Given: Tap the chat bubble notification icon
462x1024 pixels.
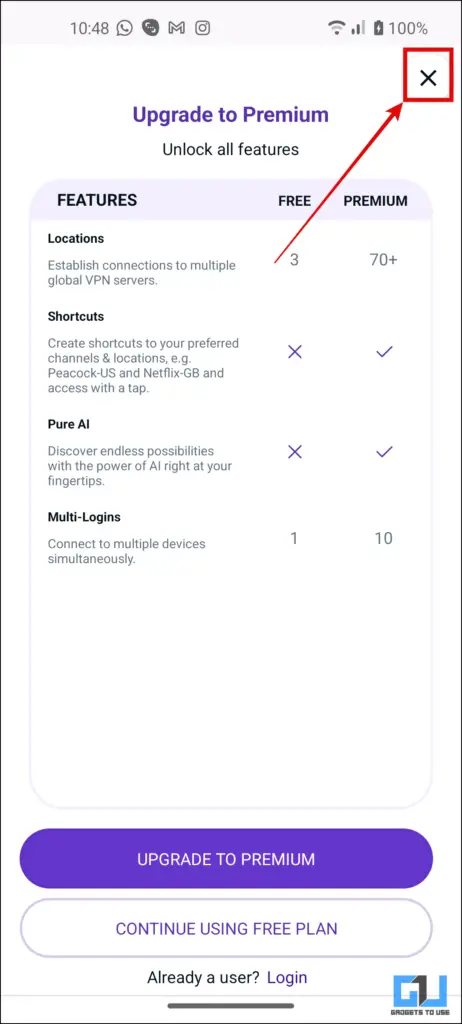Looking at the screenshot, I should [151, 28].
